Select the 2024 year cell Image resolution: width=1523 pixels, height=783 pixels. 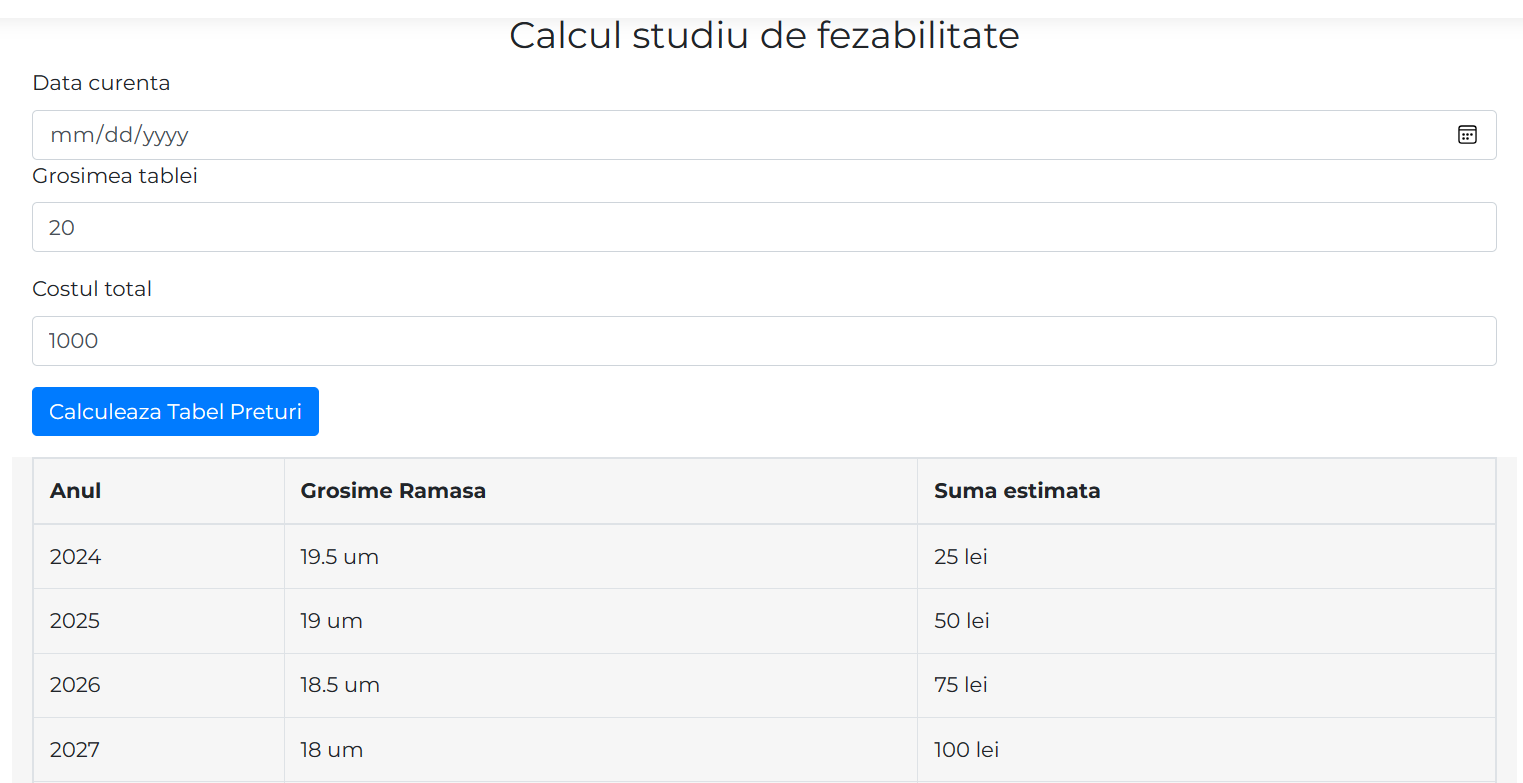pyautogui.click(x=76, y=557)
